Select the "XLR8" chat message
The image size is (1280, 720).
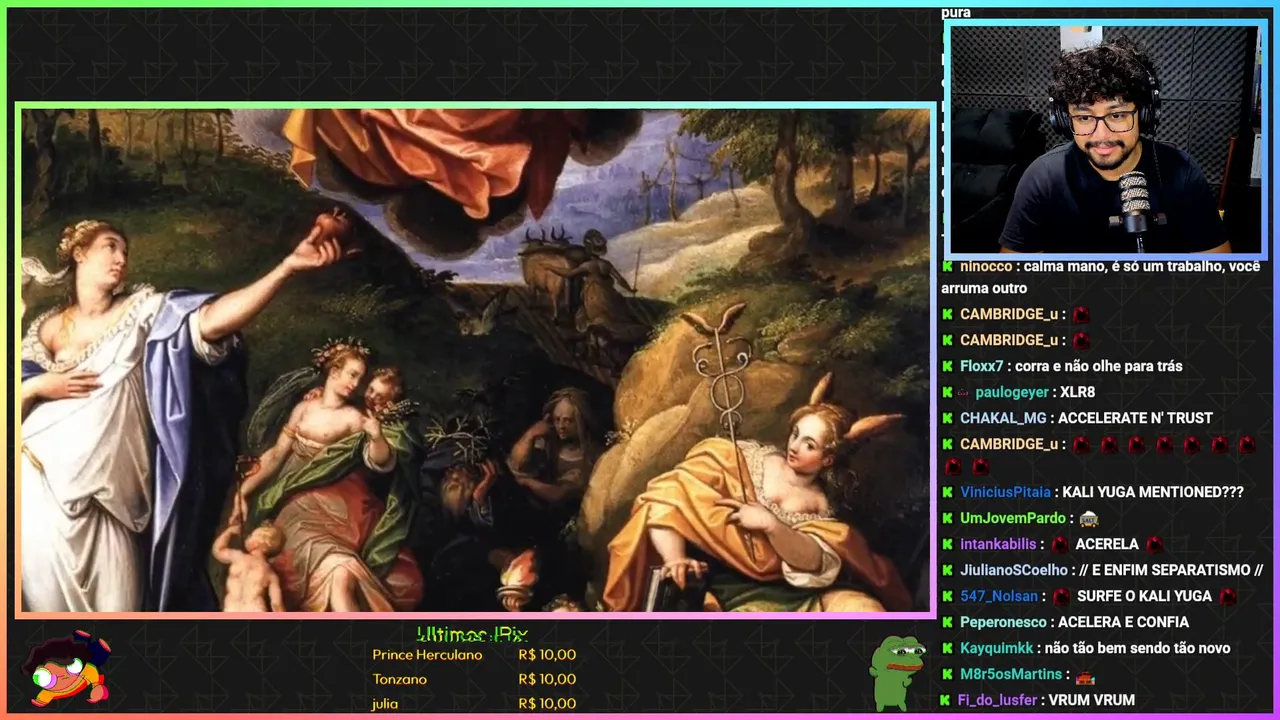click(1078, 392)
